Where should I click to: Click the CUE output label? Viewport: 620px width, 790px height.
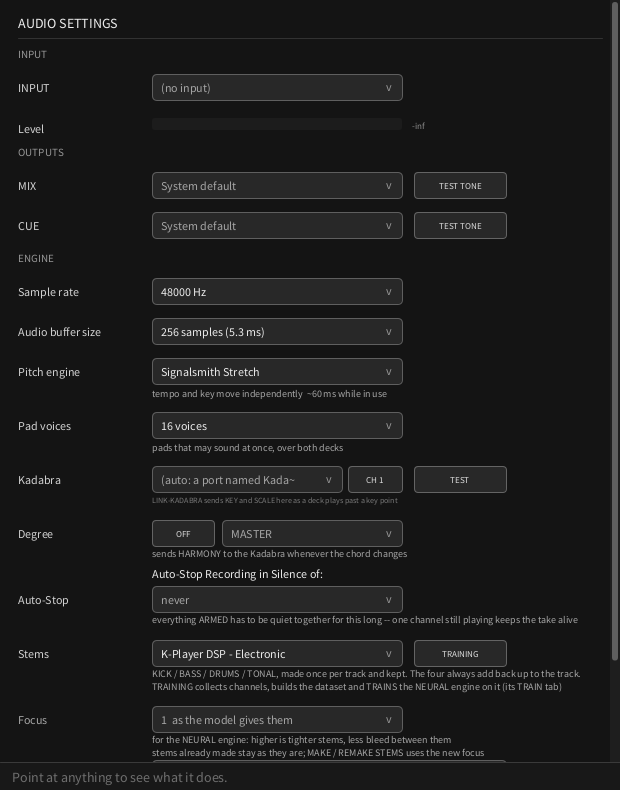28,226
